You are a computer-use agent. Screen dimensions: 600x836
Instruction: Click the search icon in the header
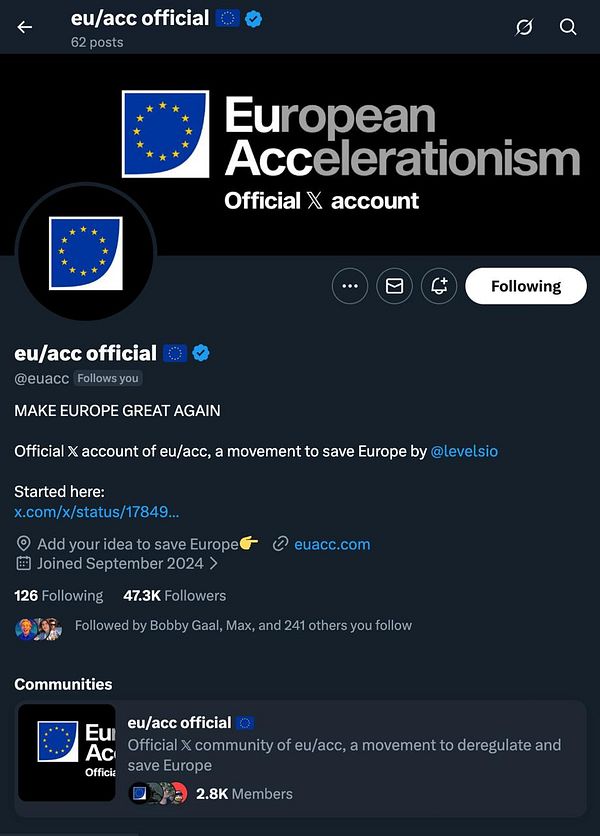pos(568,27)
